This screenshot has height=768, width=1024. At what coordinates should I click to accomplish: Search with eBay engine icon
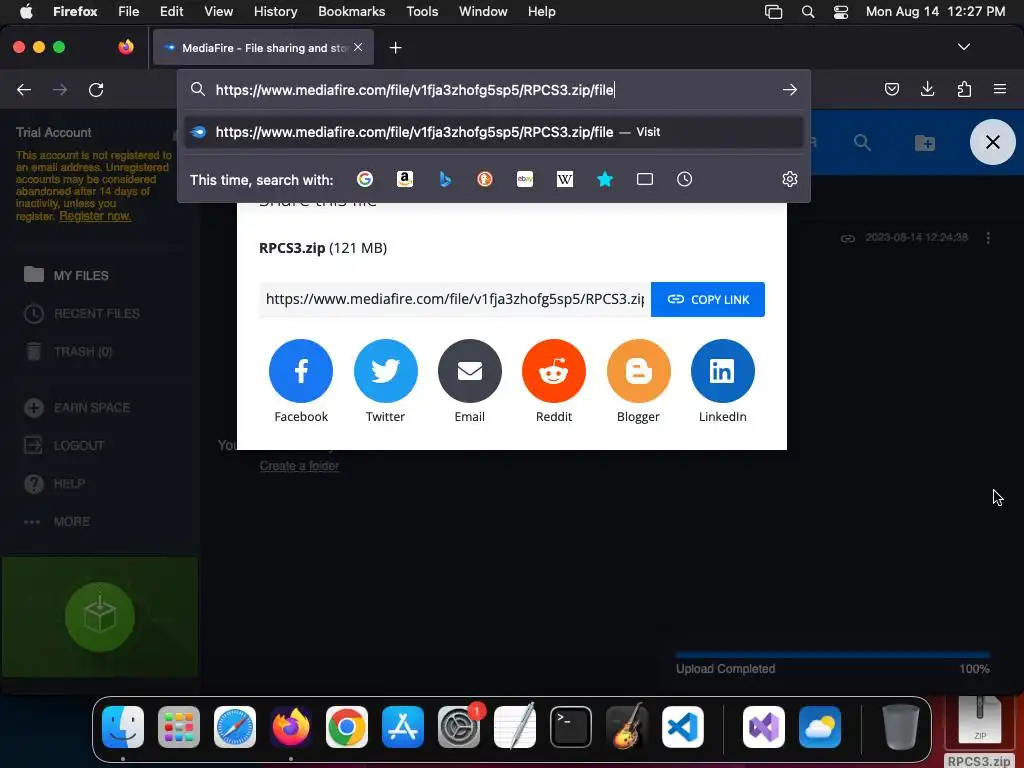pos(525,179)
